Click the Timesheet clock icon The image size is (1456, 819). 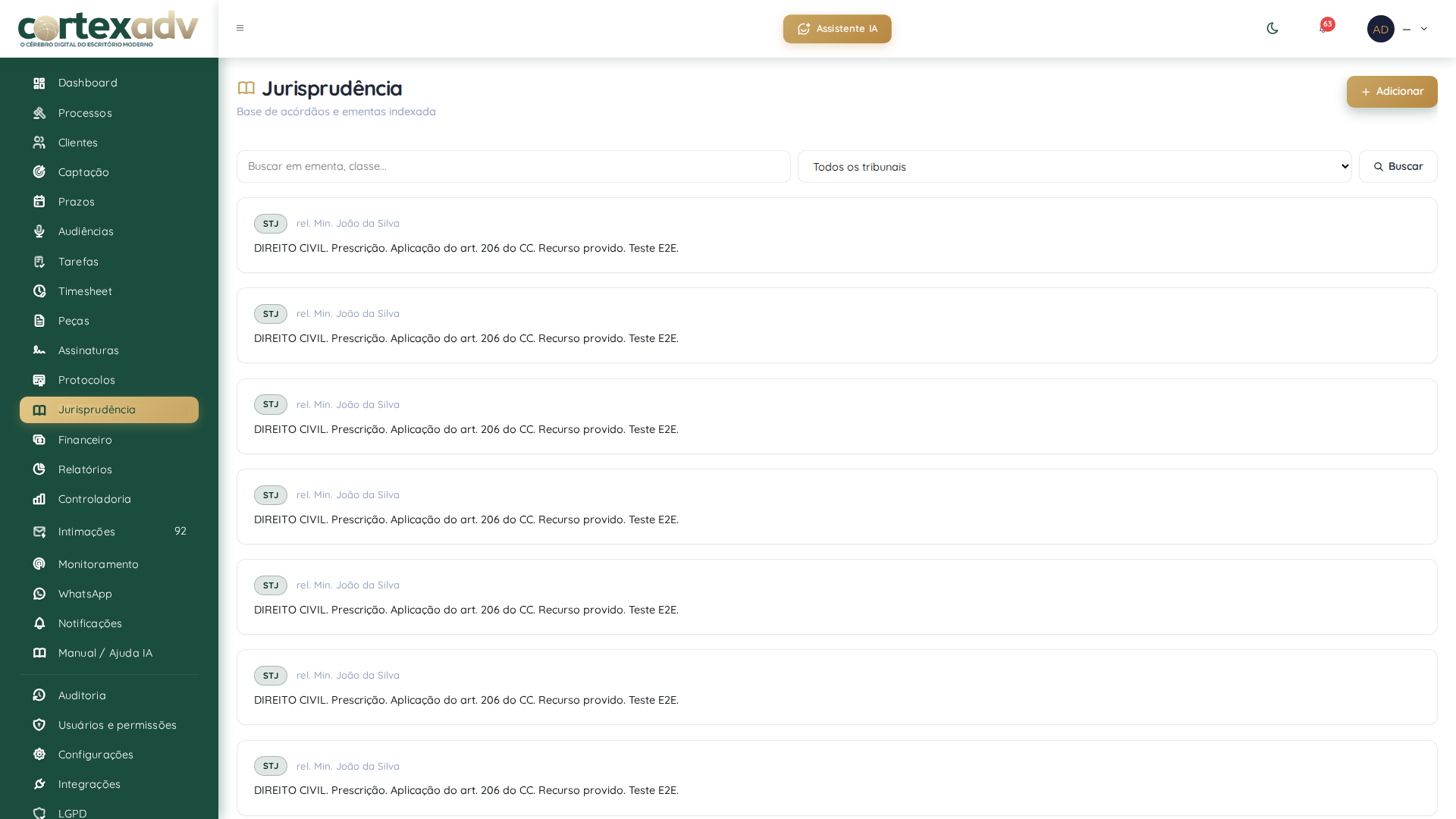[39, 292]
